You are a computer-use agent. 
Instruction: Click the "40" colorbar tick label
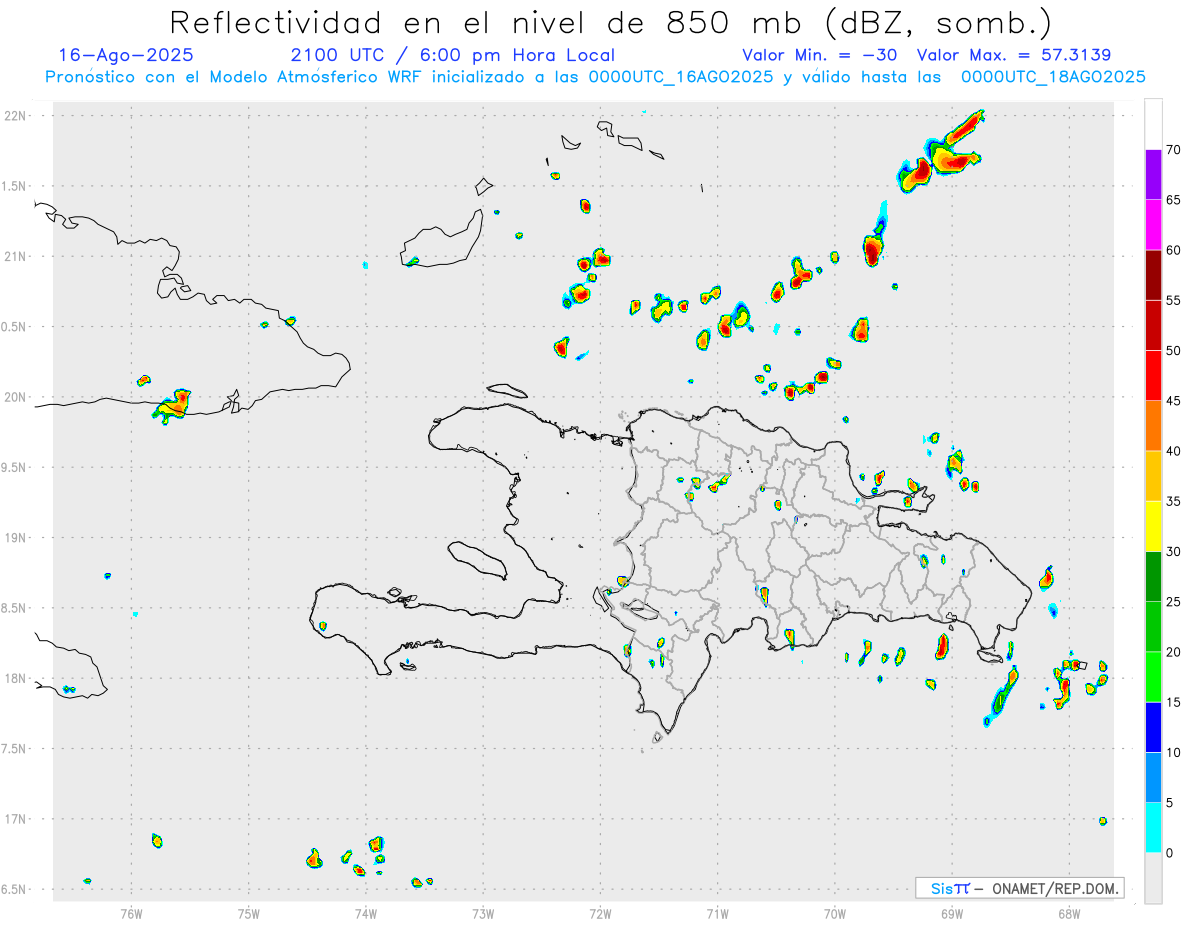point(1174,451)
